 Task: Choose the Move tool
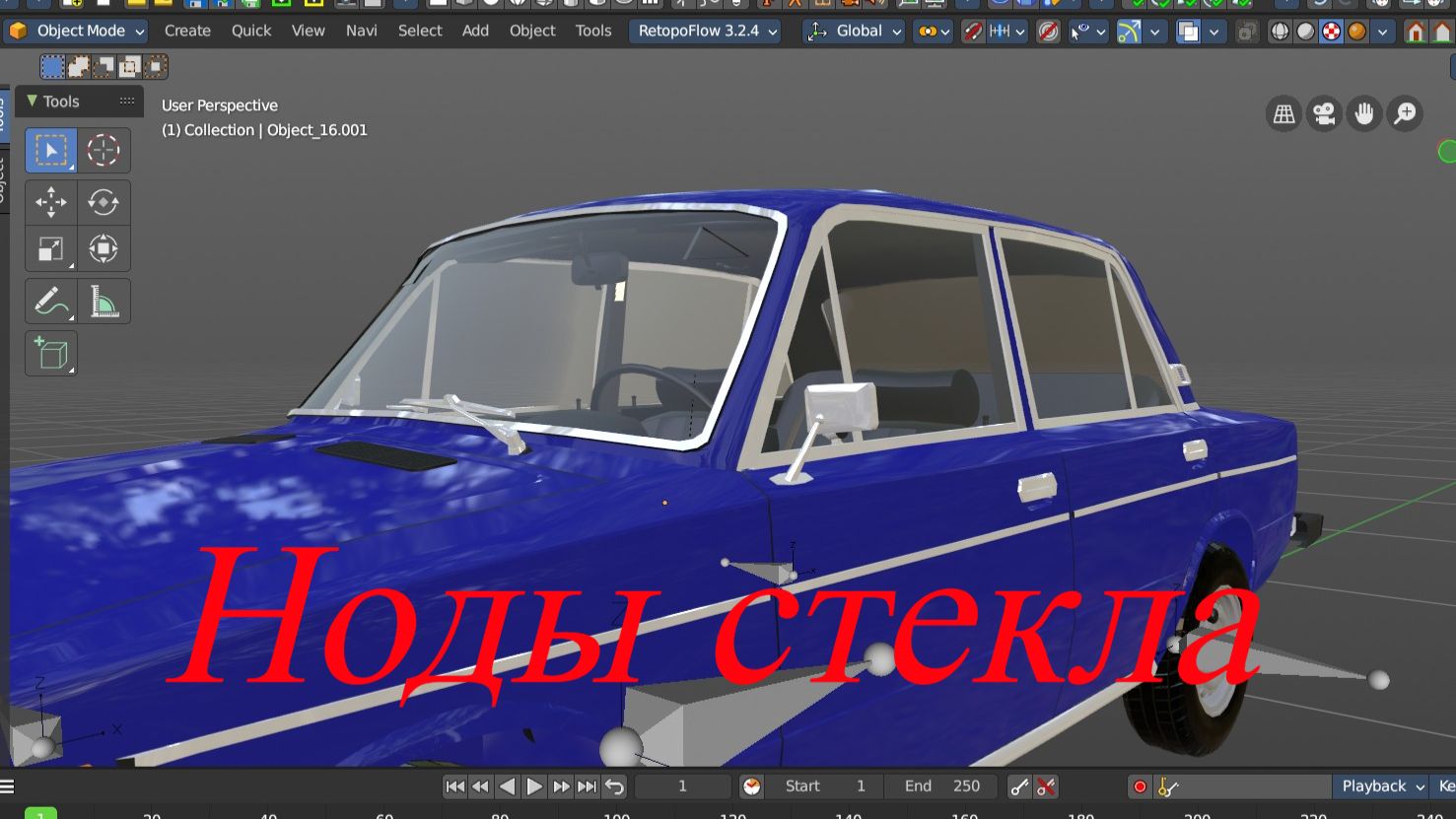[x=50, y=202]
